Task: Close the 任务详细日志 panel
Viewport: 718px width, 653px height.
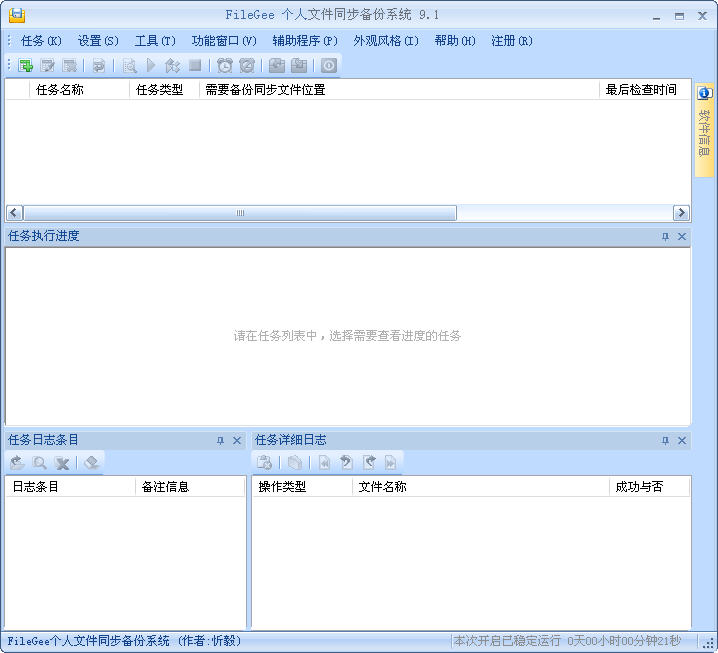Action: [682, 441]
